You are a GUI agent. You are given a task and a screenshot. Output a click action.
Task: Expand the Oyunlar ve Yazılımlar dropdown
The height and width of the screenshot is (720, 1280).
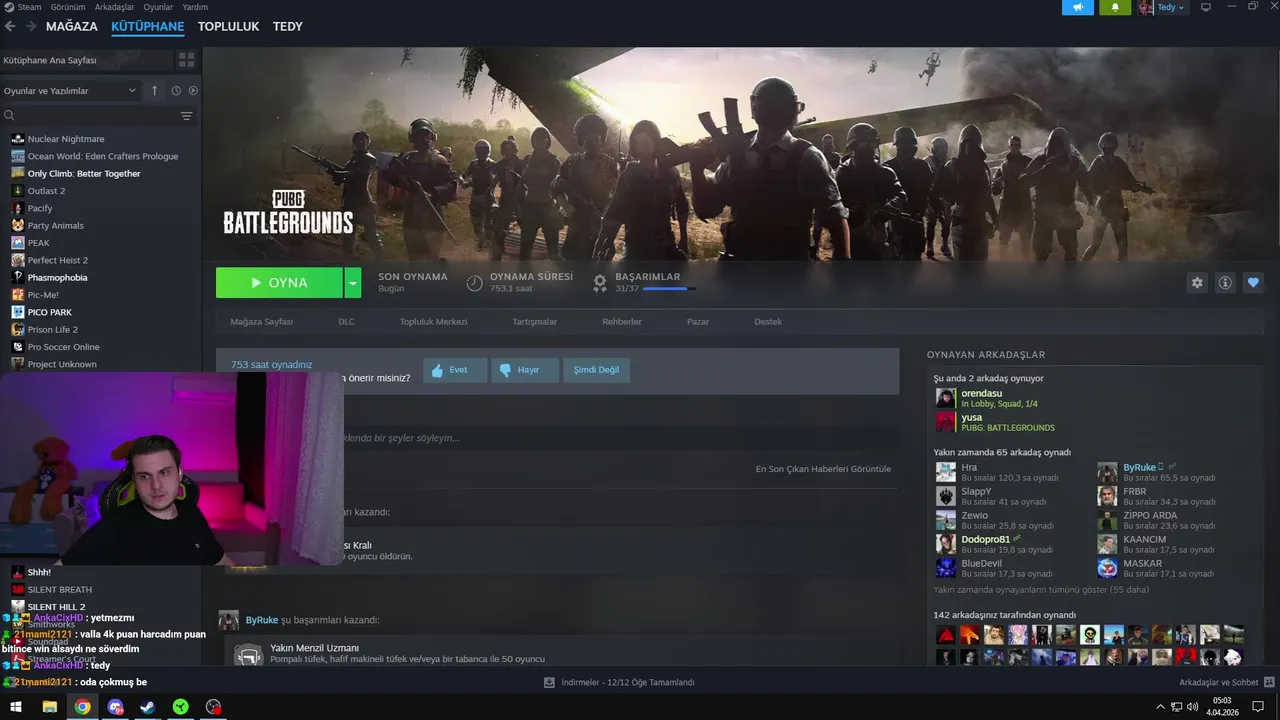(70, 90)
